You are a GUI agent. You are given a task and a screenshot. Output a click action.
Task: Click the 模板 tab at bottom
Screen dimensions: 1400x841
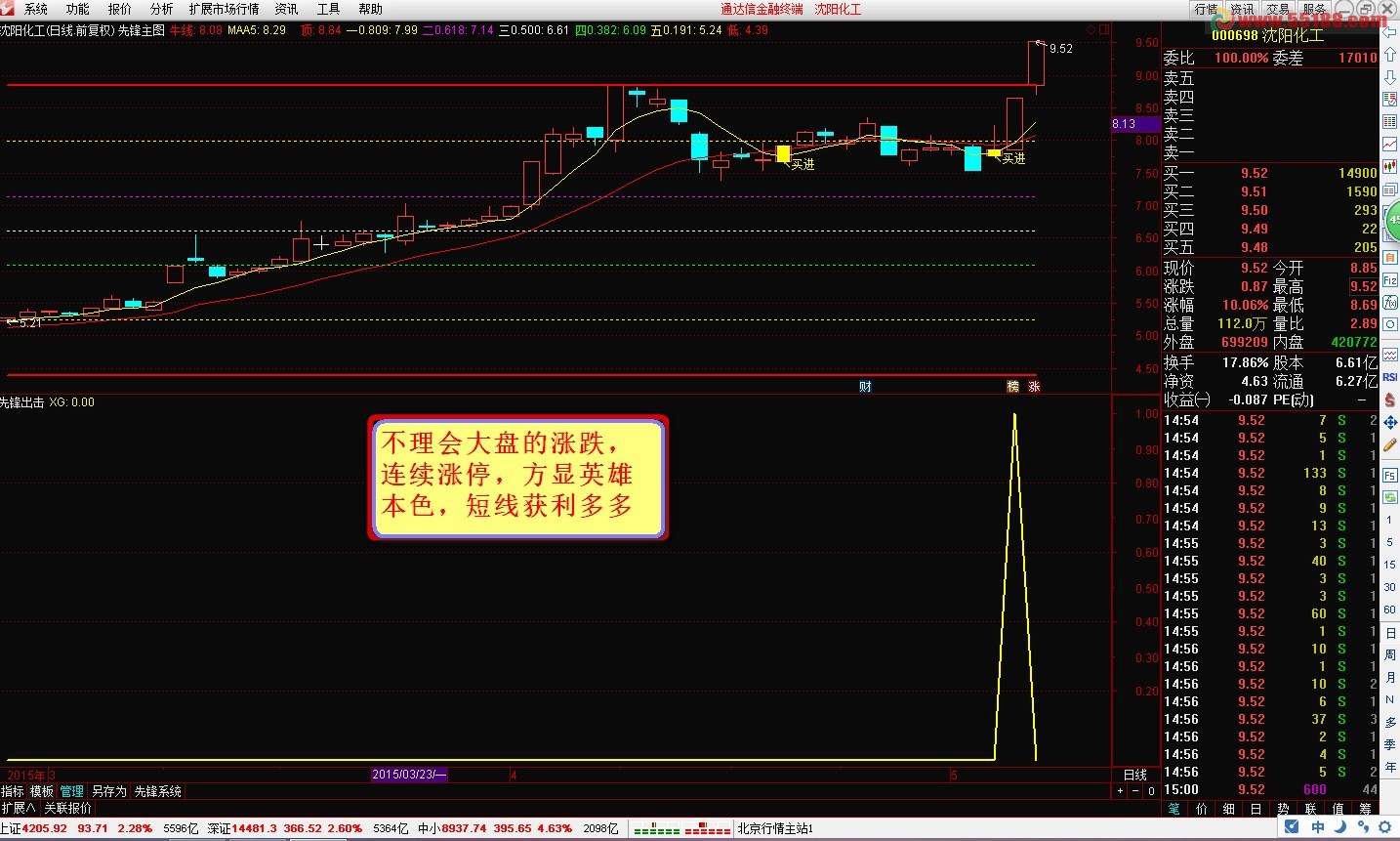[x=42, y=791]
